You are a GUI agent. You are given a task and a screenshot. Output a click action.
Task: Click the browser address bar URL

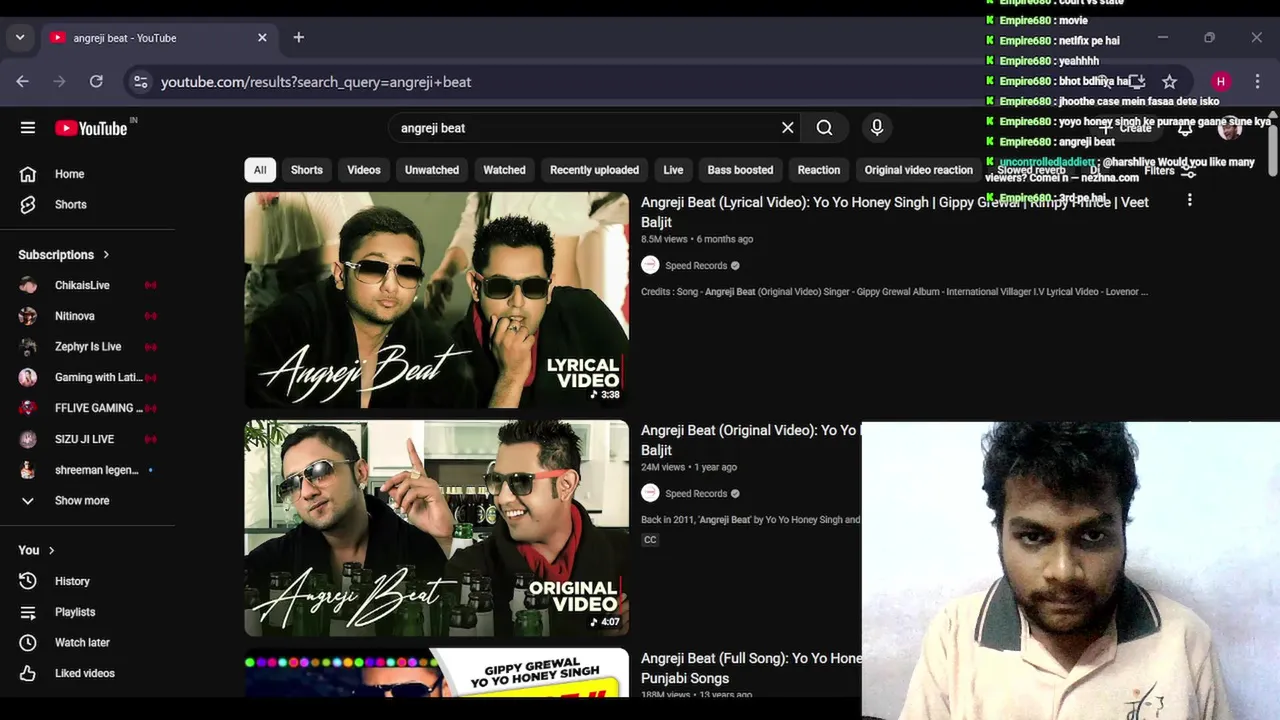(x=316, y=82)
